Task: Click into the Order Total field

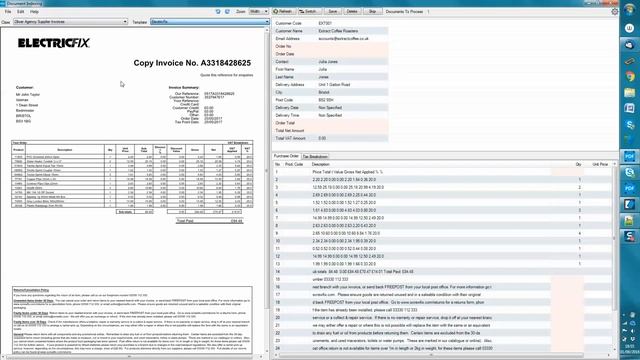Action: pos(353,123)
